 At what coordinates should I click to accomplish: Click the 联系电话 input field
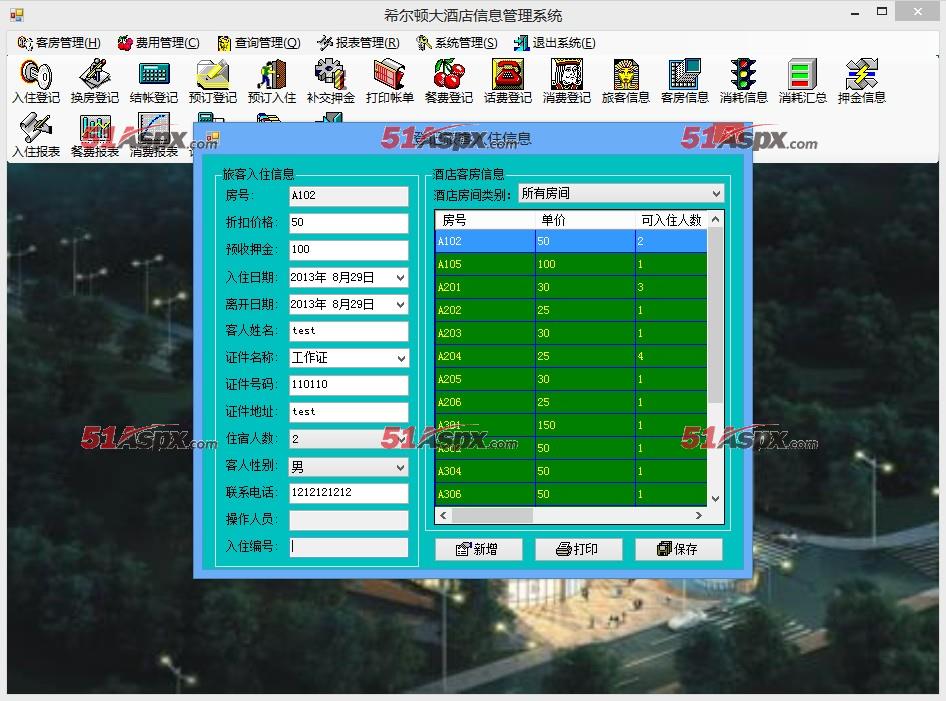click(x=349, y=493)
